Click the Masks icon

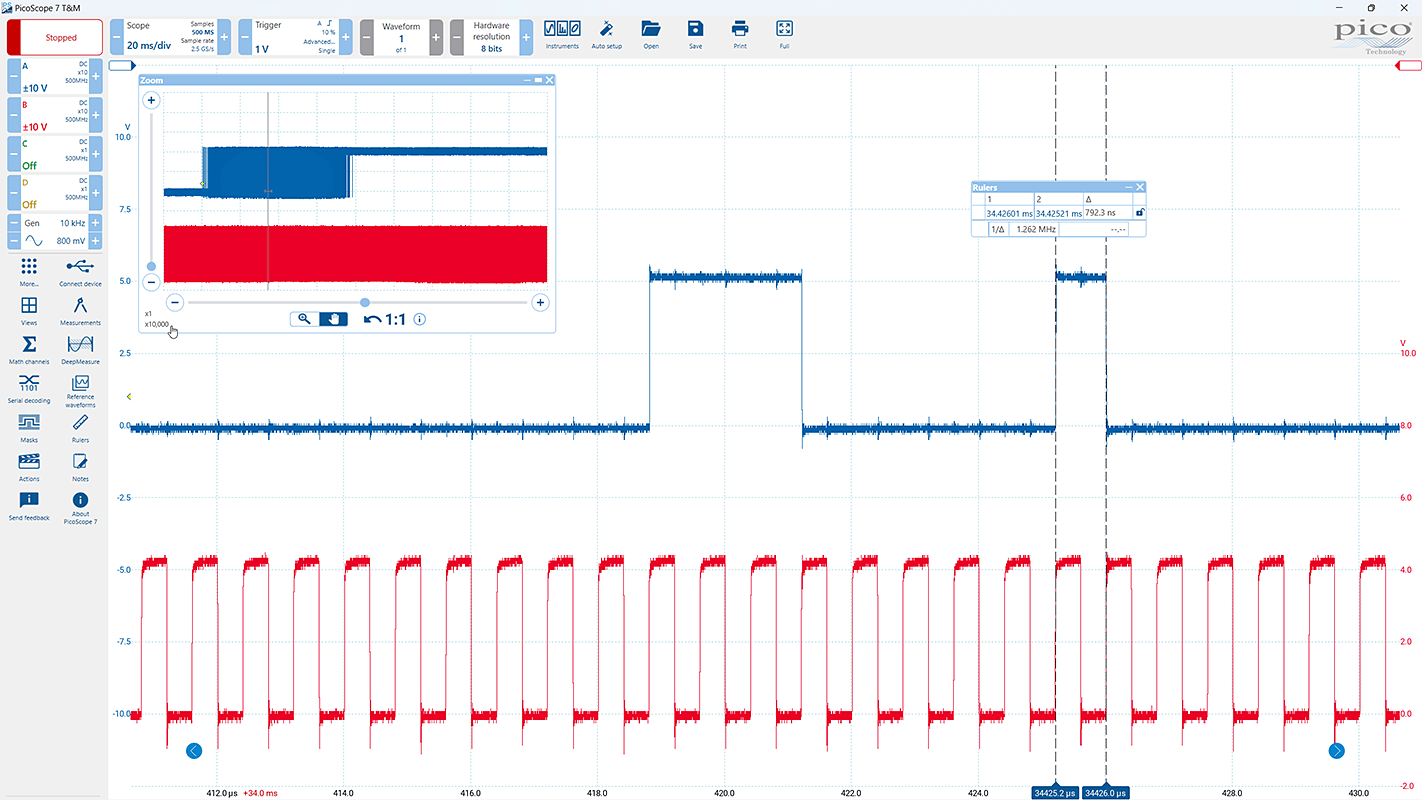click(x=29, y=424)
